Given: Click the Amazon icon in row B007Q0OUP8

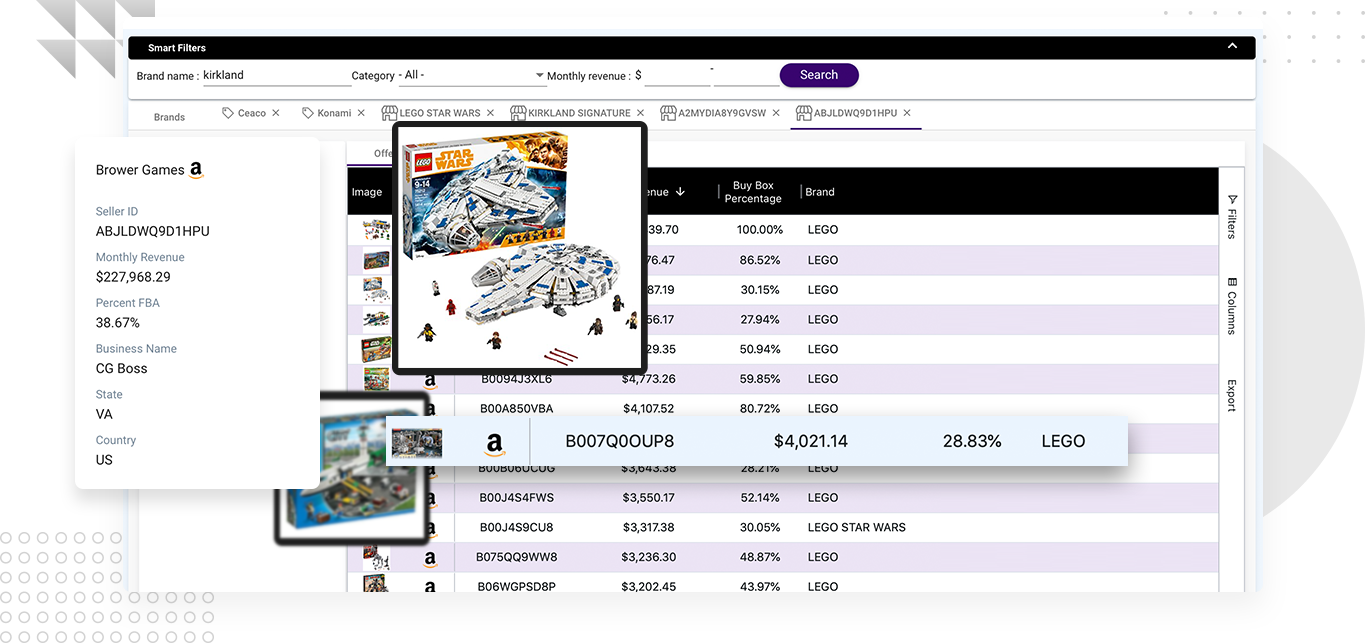Looking at the screenshot, I should click(494, 441).
